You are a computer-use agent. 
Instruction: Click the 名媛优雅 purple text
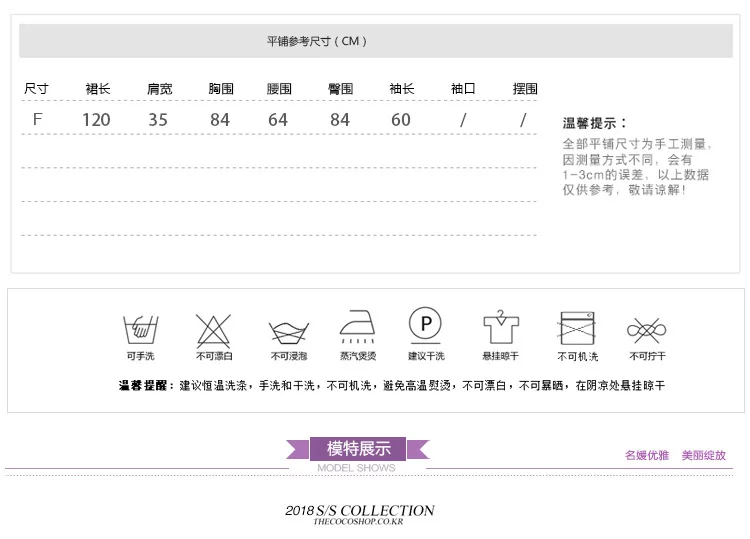[647, 455]
